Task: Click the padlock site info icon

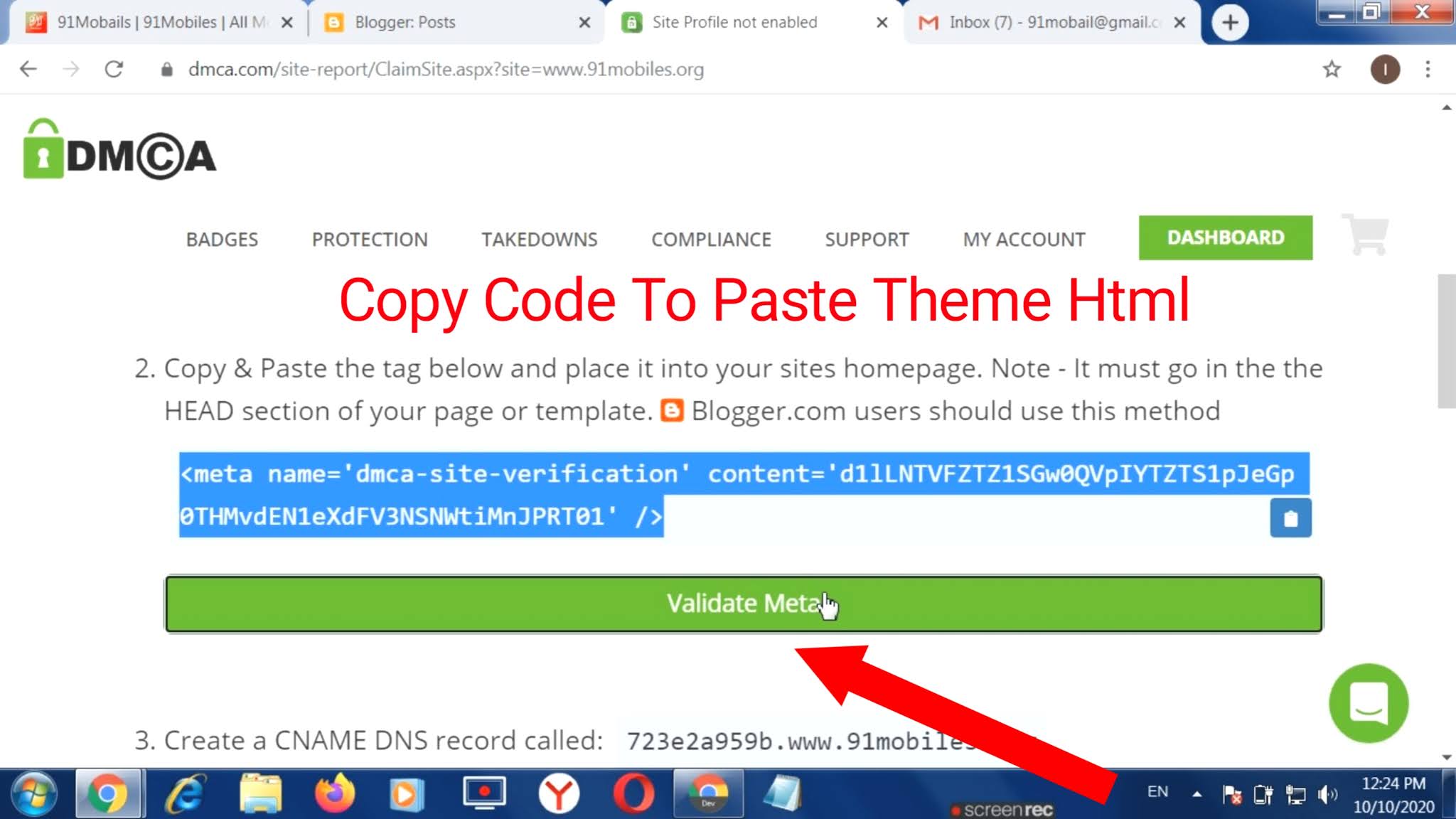Action: pos(166,69)
